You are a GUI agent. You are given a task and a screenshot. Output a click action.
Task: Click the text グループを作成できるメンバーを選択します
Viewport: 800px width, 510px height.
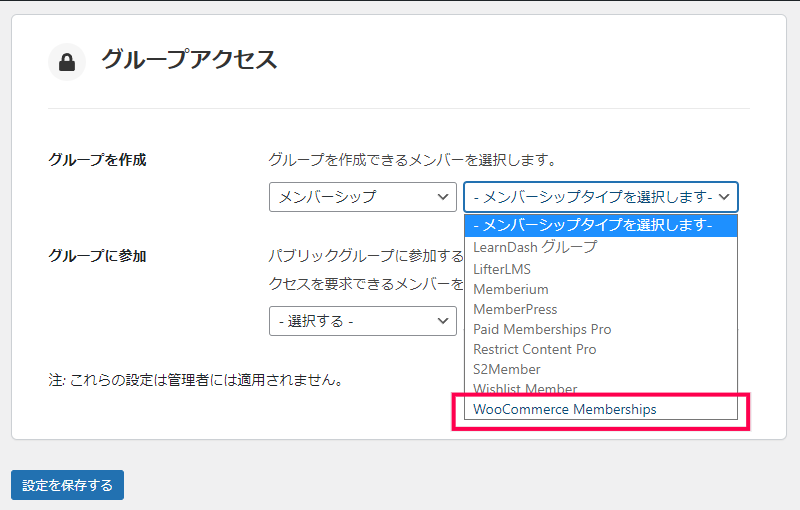(412, 160)
